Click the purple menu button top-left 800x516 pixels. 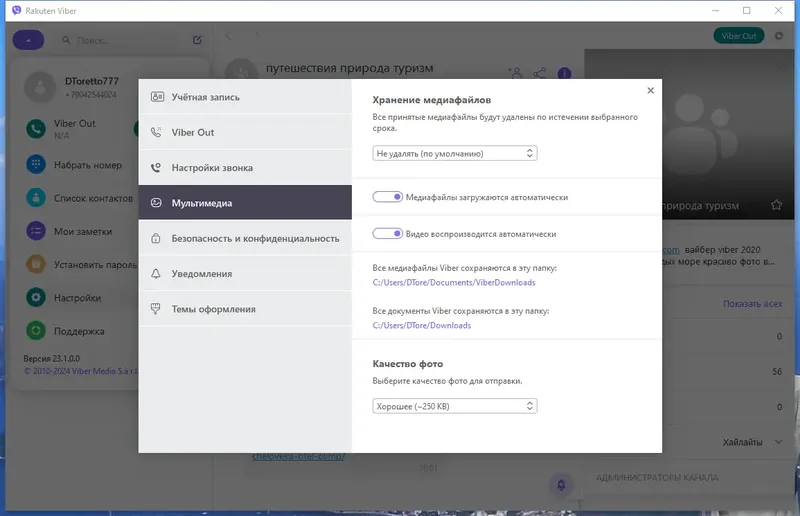(x=28, y=40)
